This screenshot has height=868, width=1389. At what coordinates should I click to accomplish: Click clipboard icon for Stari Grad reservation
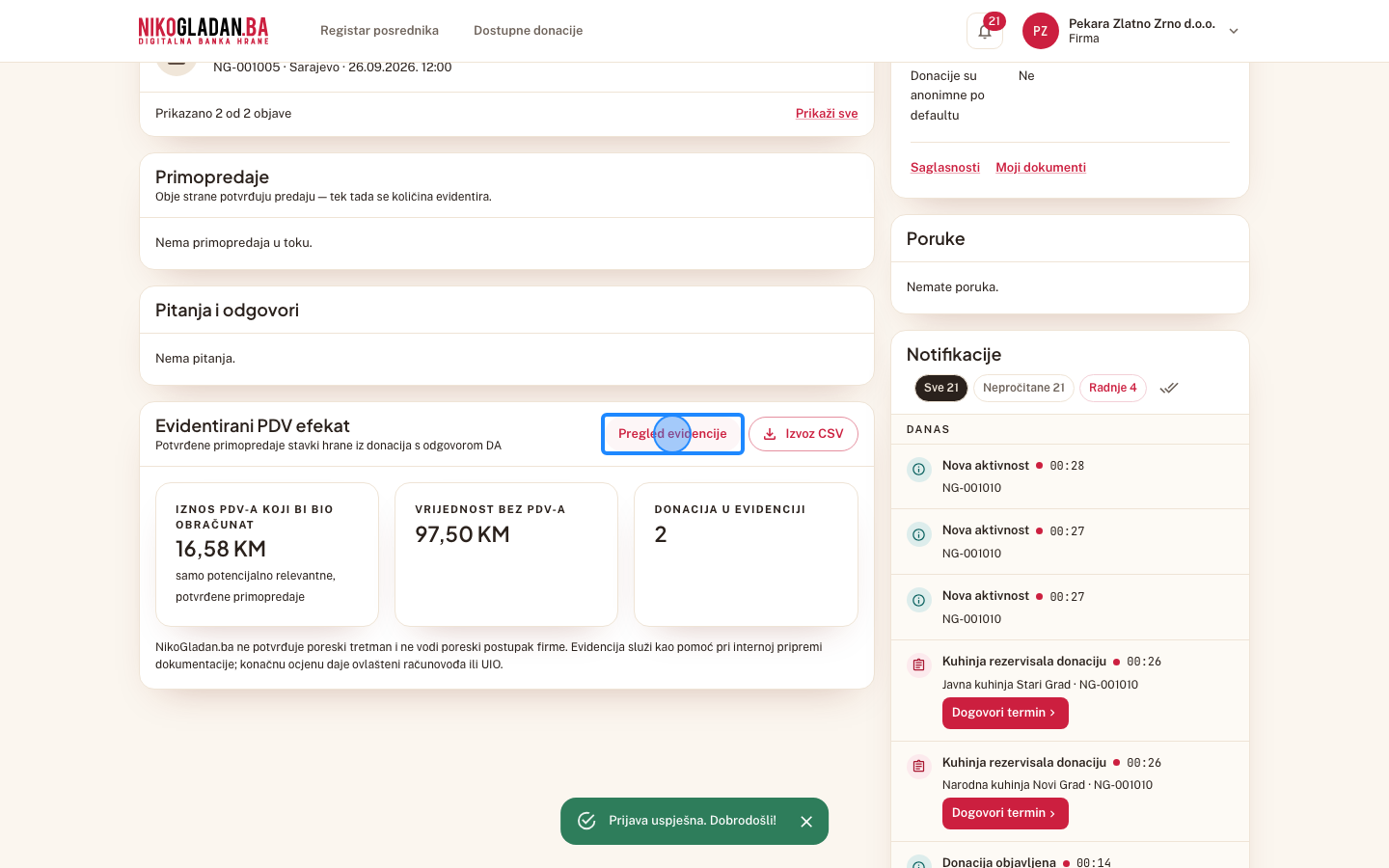919,665
